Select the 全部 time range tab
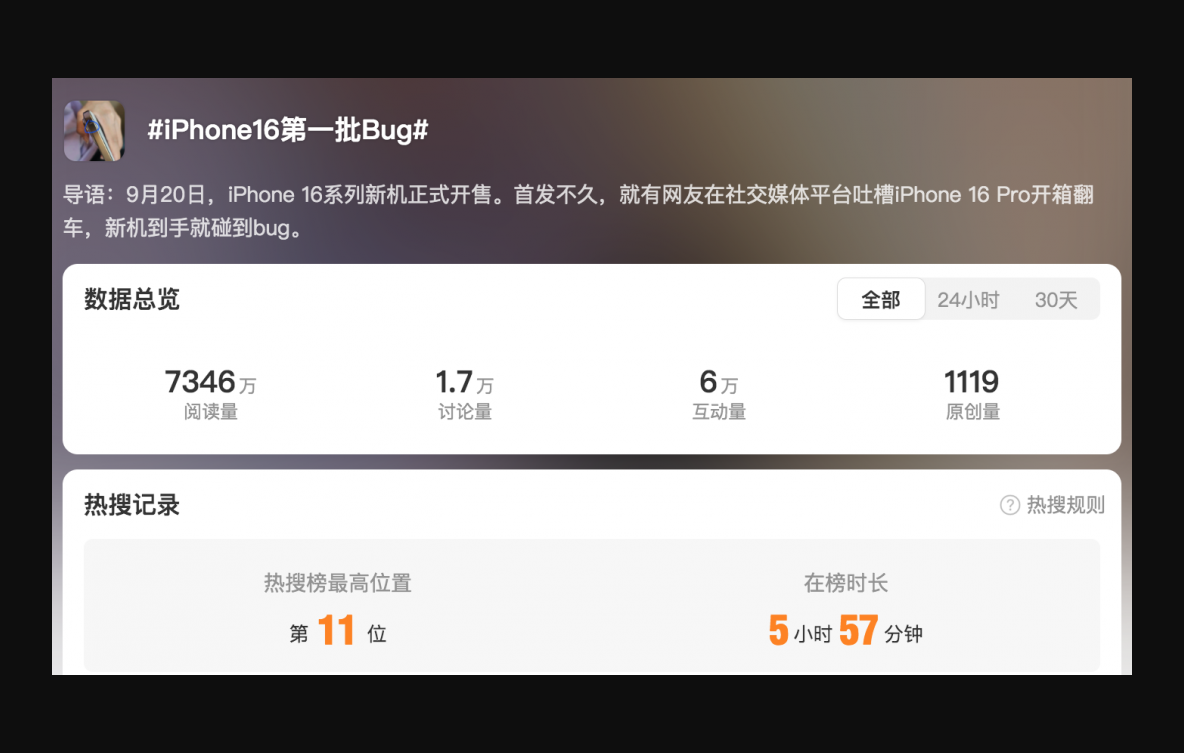 click(x=881, y=299)
